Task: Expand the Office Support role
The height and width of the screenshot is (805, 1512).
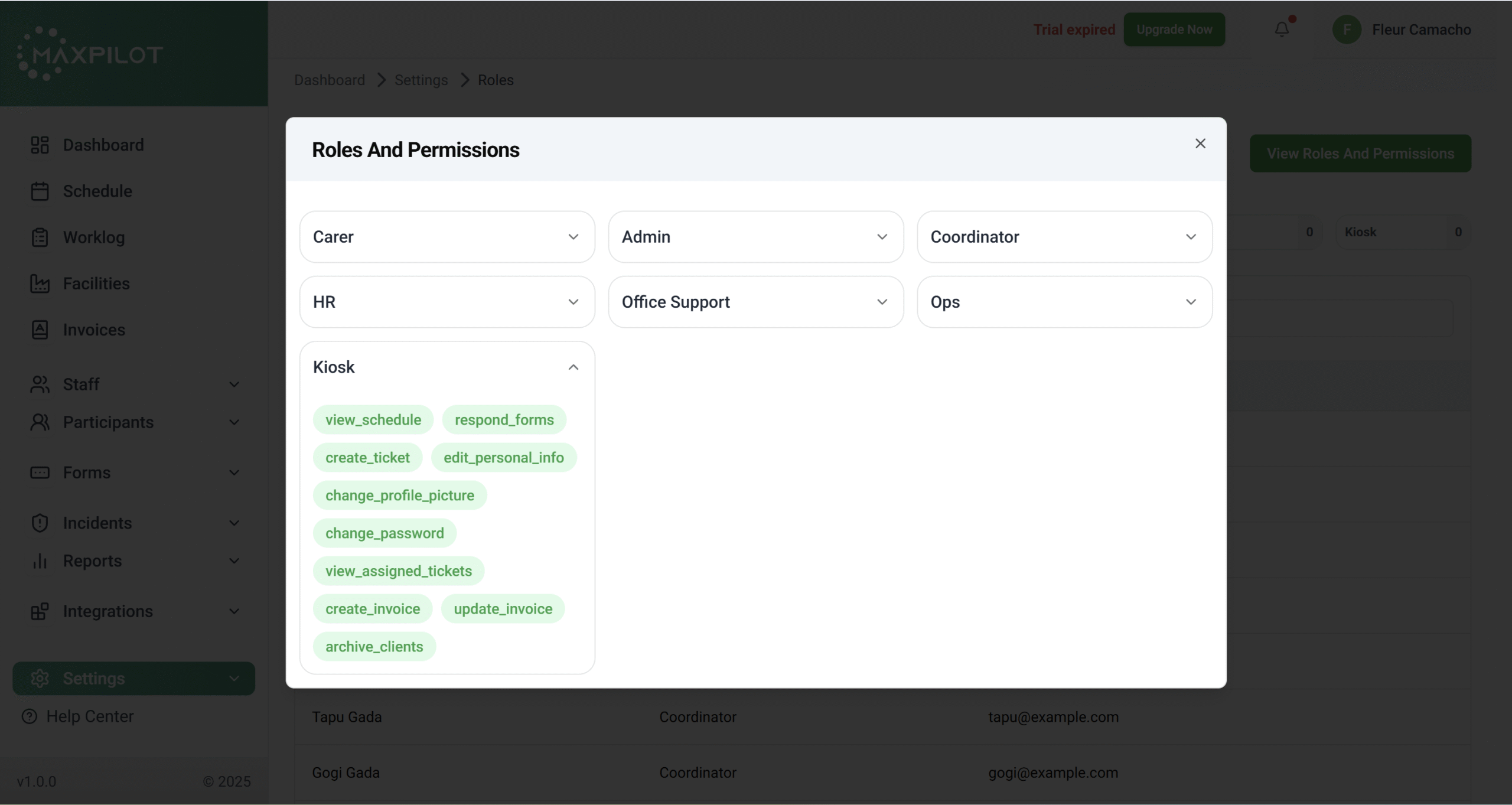Action: pos(755,302)
